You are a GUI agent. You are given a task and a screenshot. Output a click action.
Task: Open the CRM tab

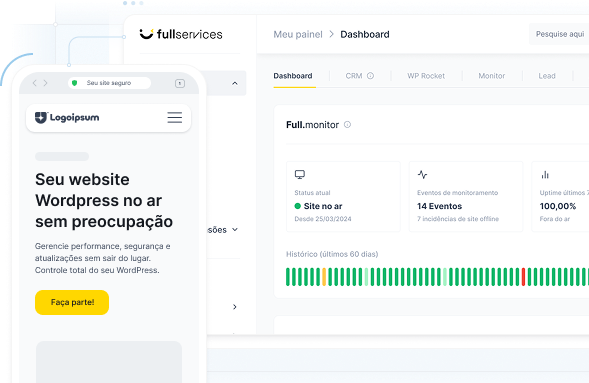click(x=354, y=76)
